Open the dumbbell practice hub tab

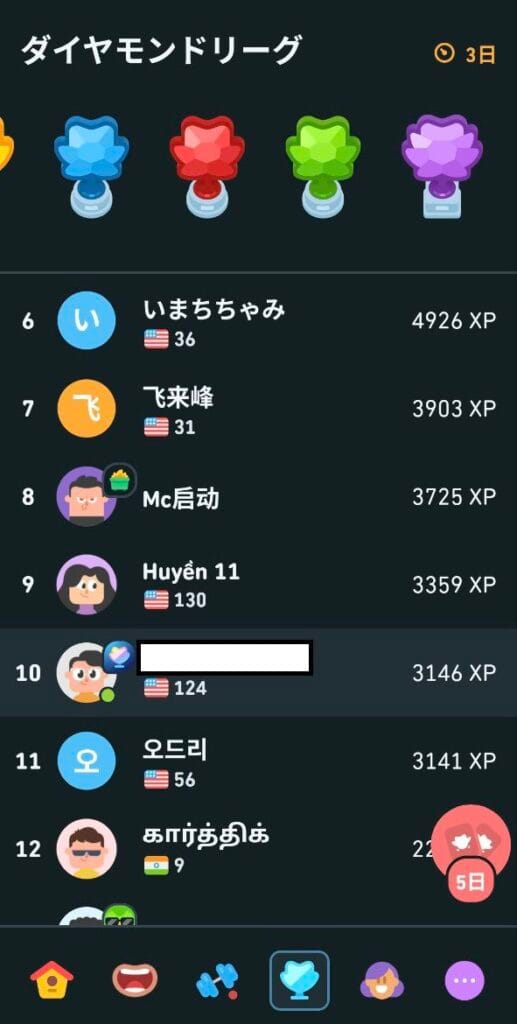[217, 981]
